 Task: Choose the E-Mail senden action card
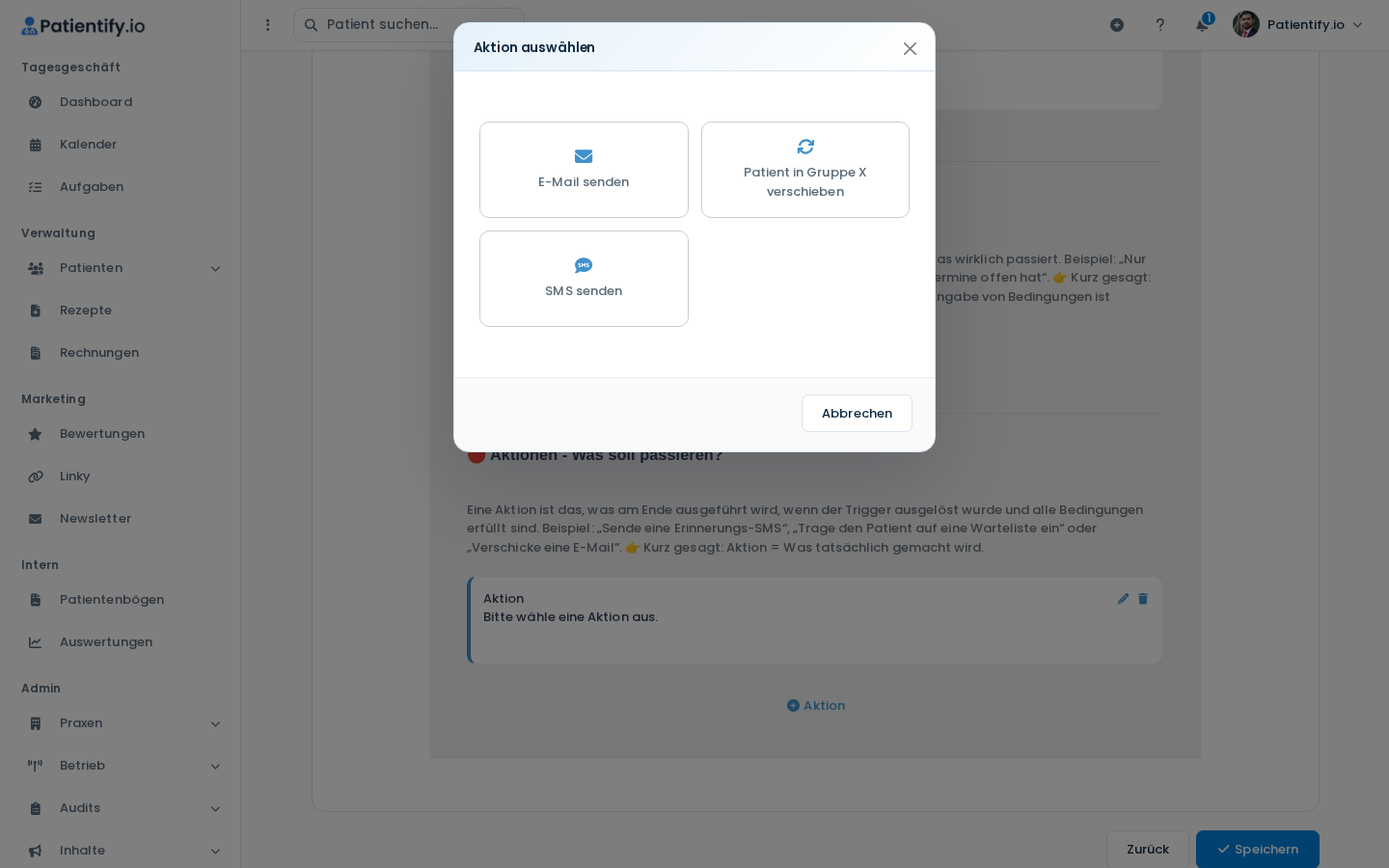point(584,170)
